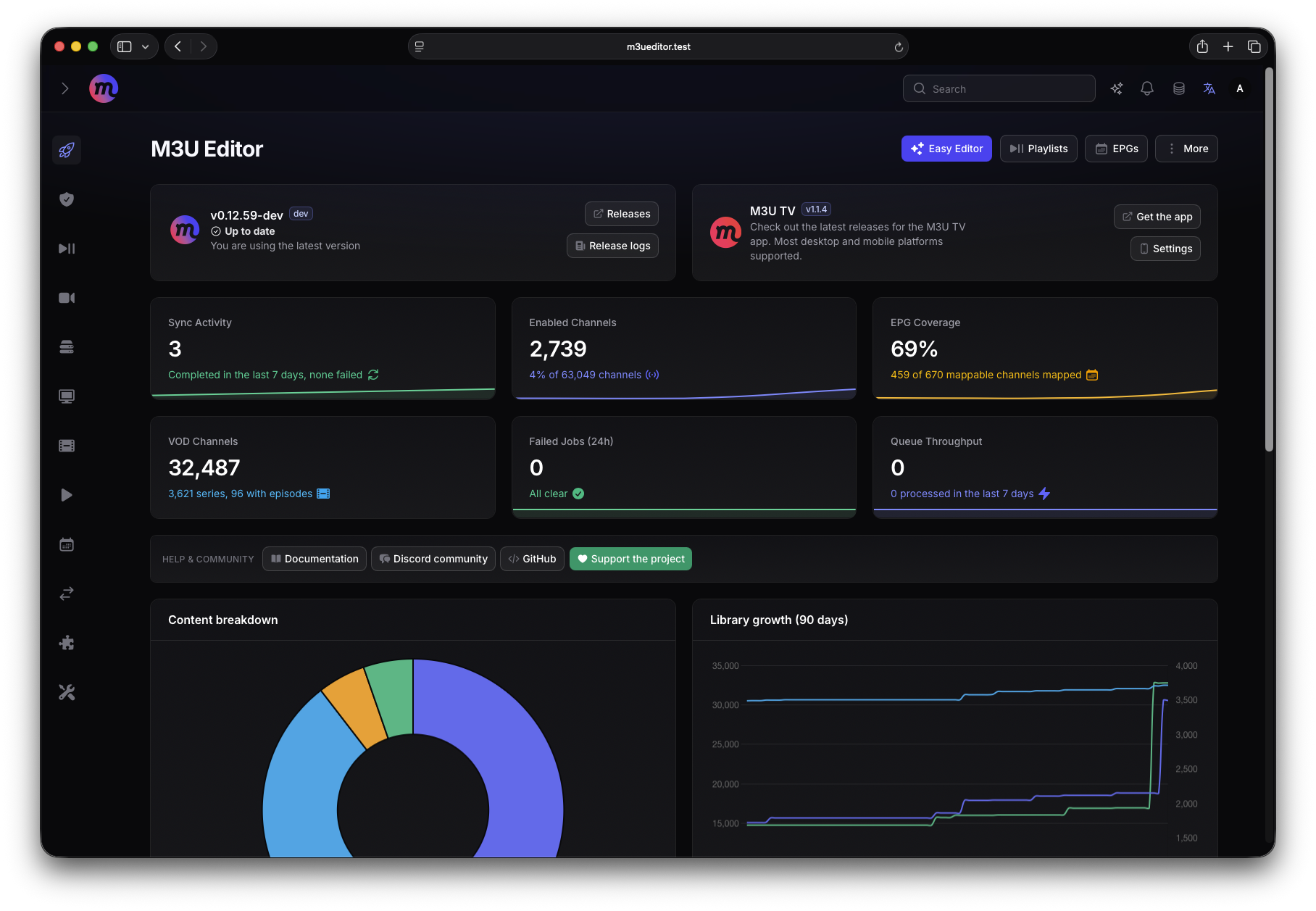The image size is (1316, 911).
Task: Click the page vertical scrollbar
Action: pos(1269,261)
